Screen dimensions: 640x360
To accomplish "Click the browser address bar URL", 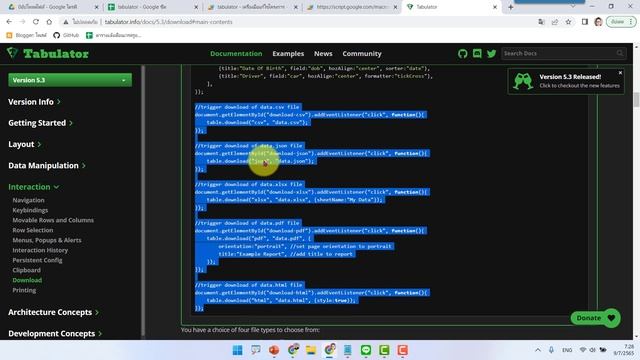I will [x=168, y=22].
